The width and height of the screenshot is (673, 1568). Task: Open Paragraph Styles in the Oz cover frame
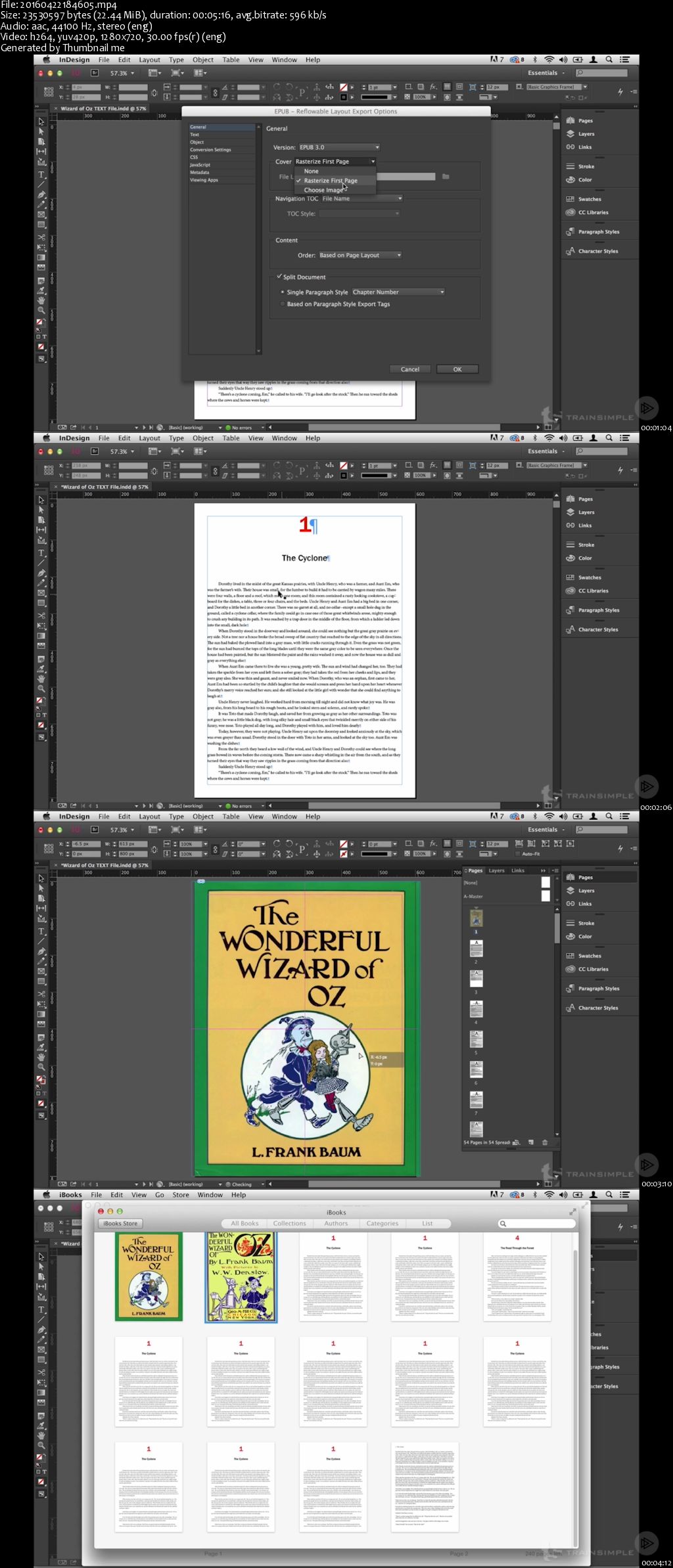(x=592, y=988)
